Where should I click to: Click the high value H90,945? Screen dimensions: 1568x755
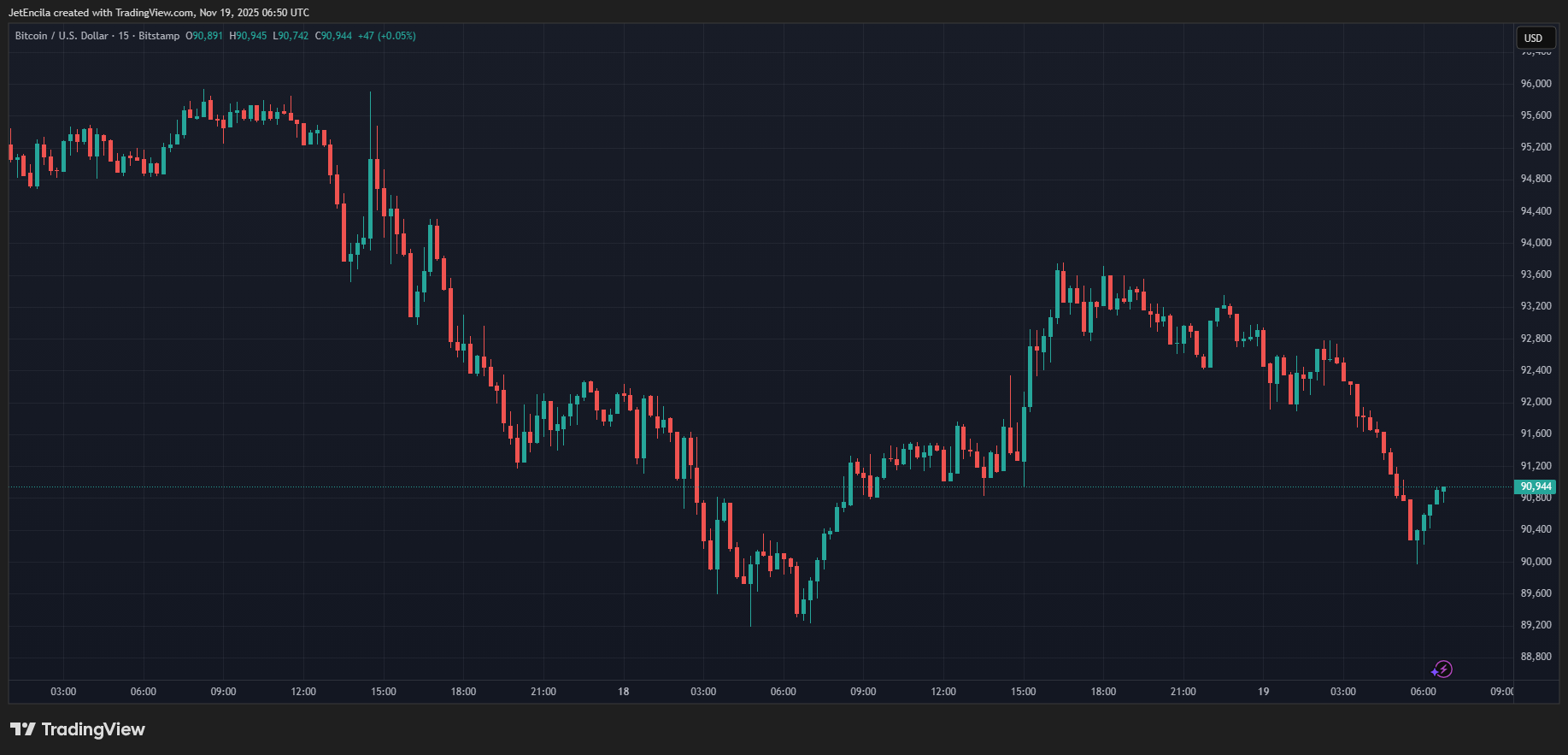(248, 36)
